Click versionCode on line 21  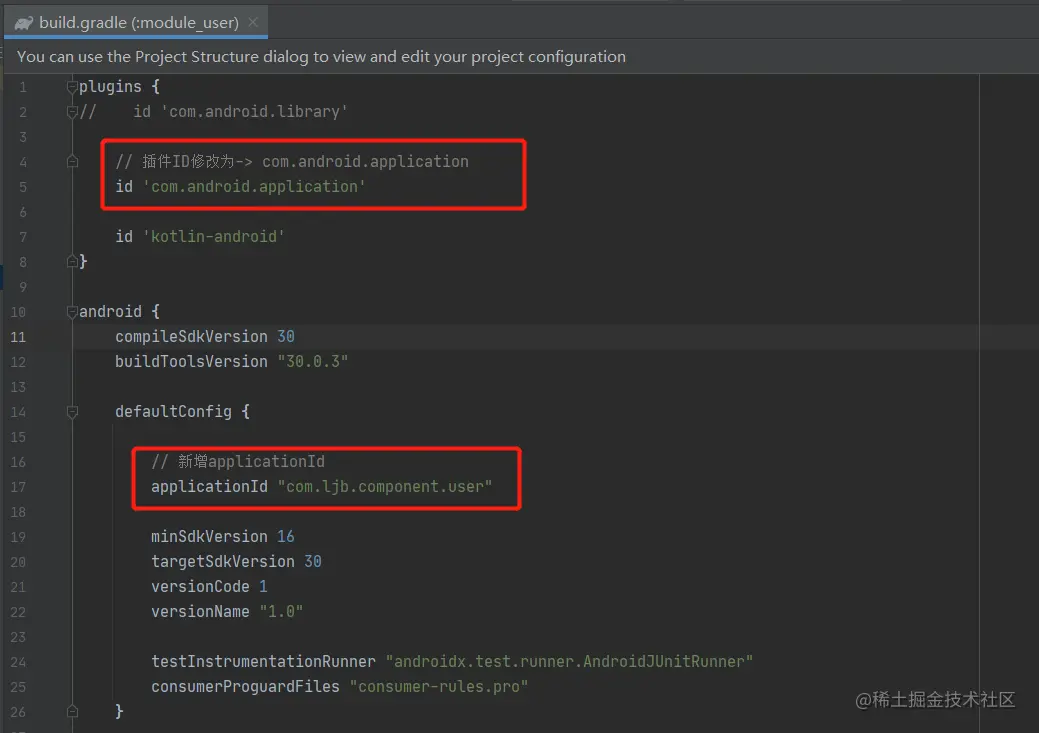click(200, 587)
